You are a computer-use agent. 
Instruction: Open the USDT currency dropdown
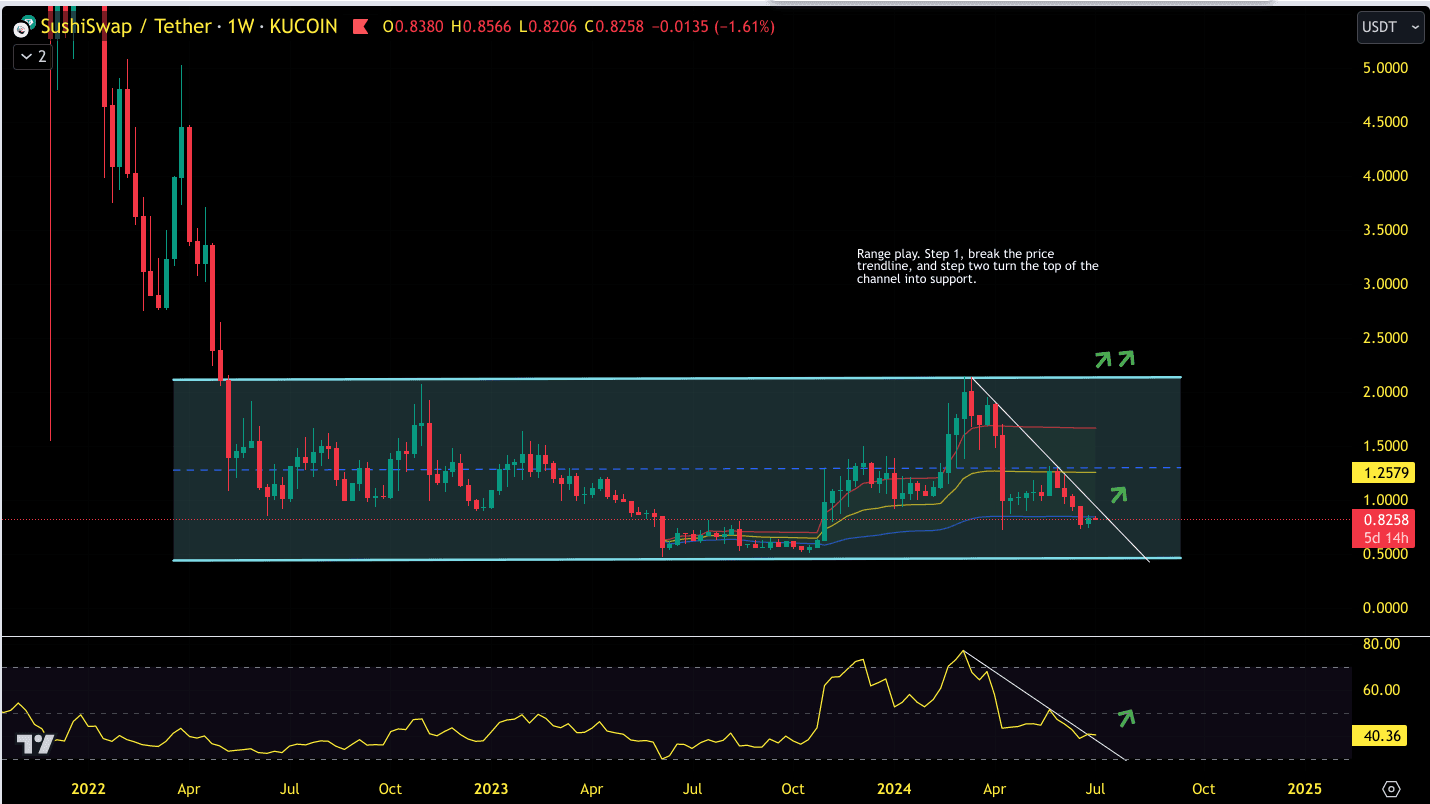(x=1390, y=29)
